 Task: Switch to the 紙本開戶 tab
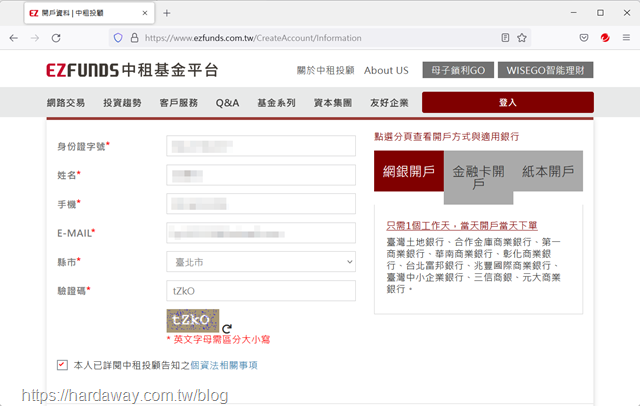click(x=548, y=171)
